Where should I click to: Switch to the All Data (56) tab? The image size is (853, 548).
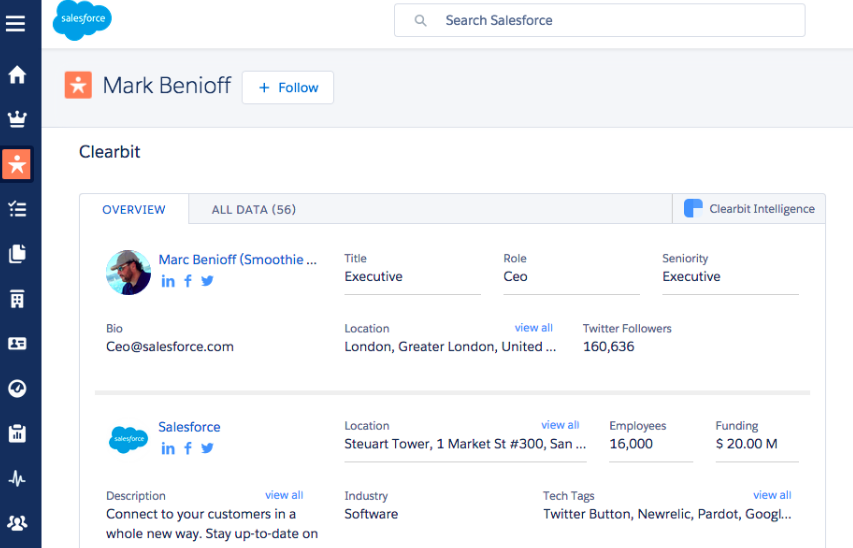(x=254, y=210)
